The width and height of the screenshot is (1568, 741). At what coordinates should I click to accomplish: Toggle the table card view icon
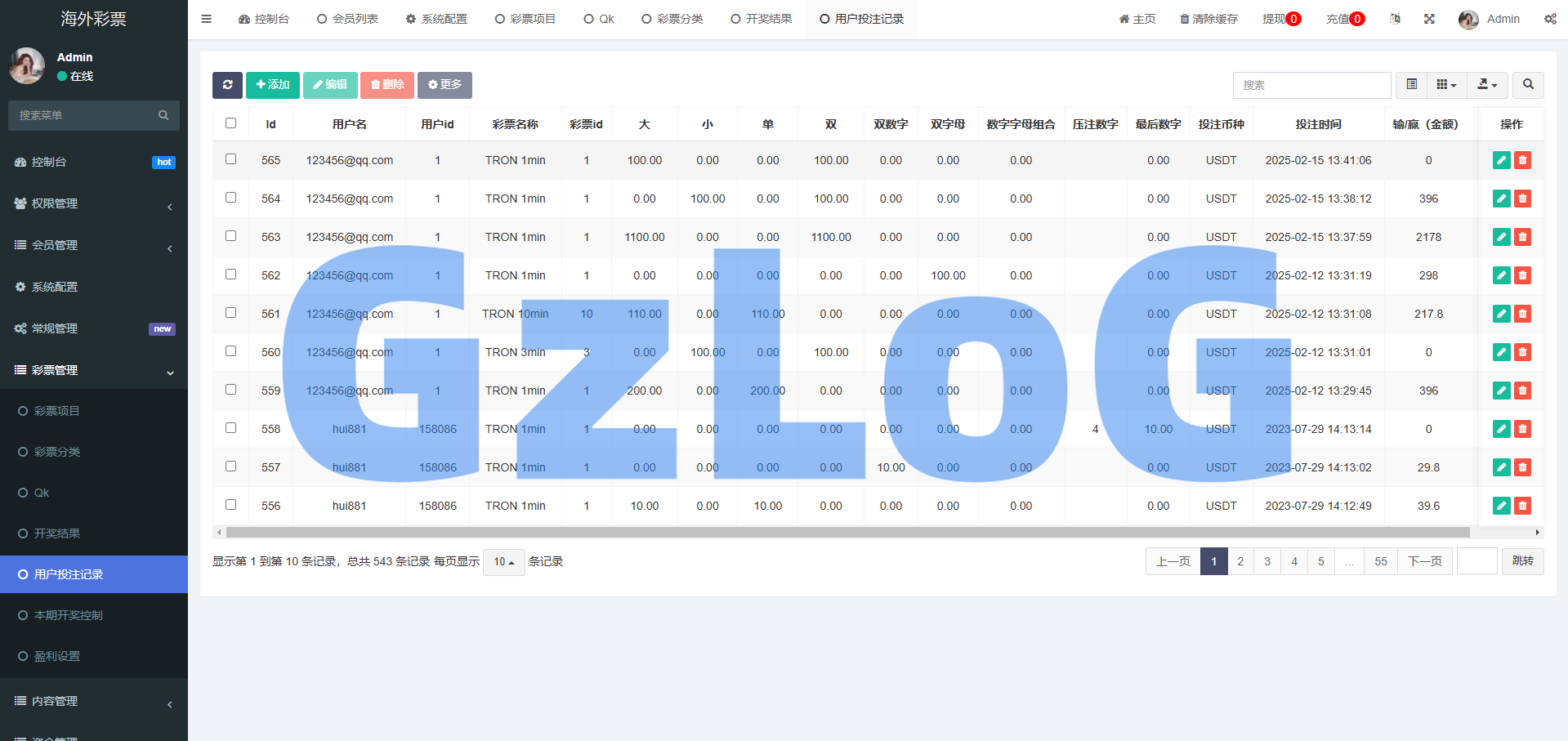pos(1411,85)
